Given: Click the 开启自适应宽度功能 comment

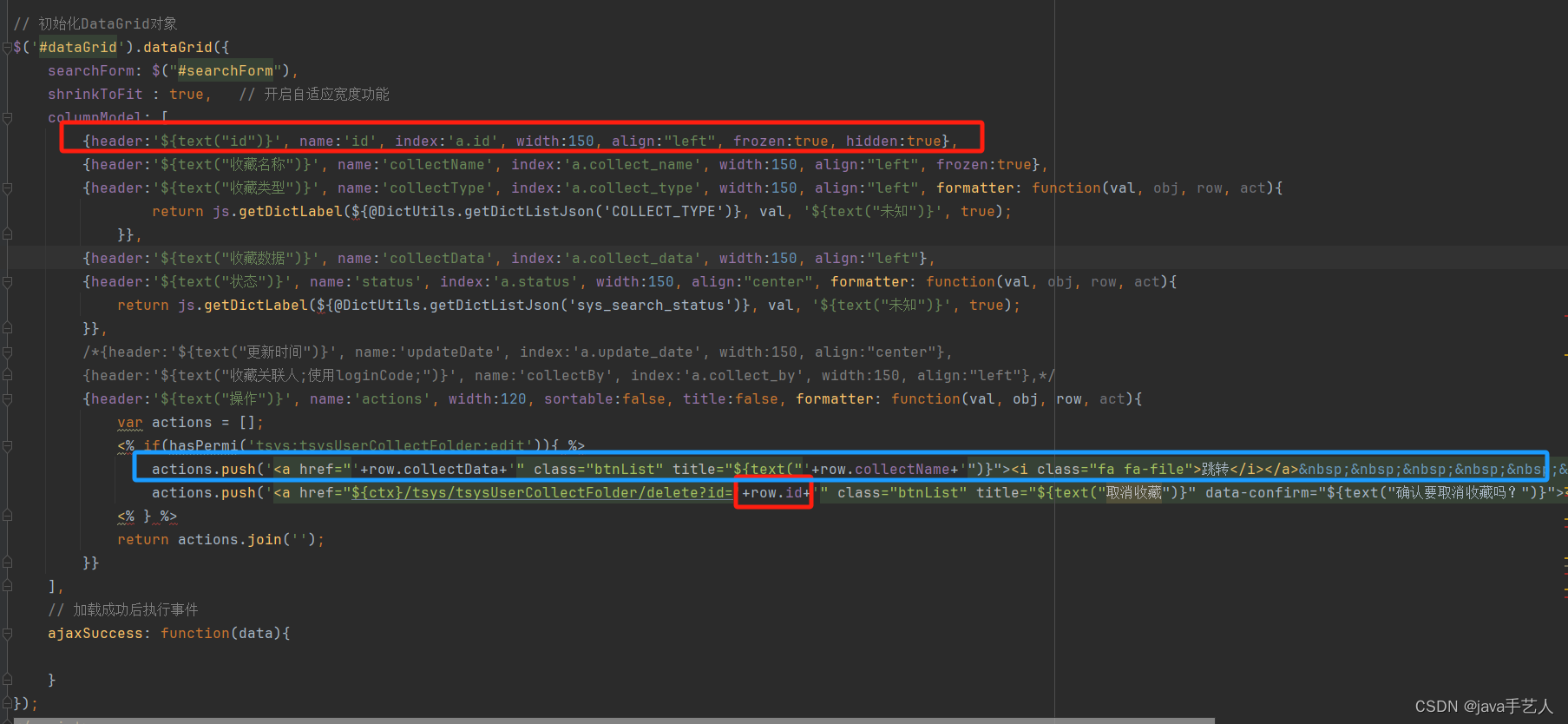Looking at the screenshot, I should (314, 94).
